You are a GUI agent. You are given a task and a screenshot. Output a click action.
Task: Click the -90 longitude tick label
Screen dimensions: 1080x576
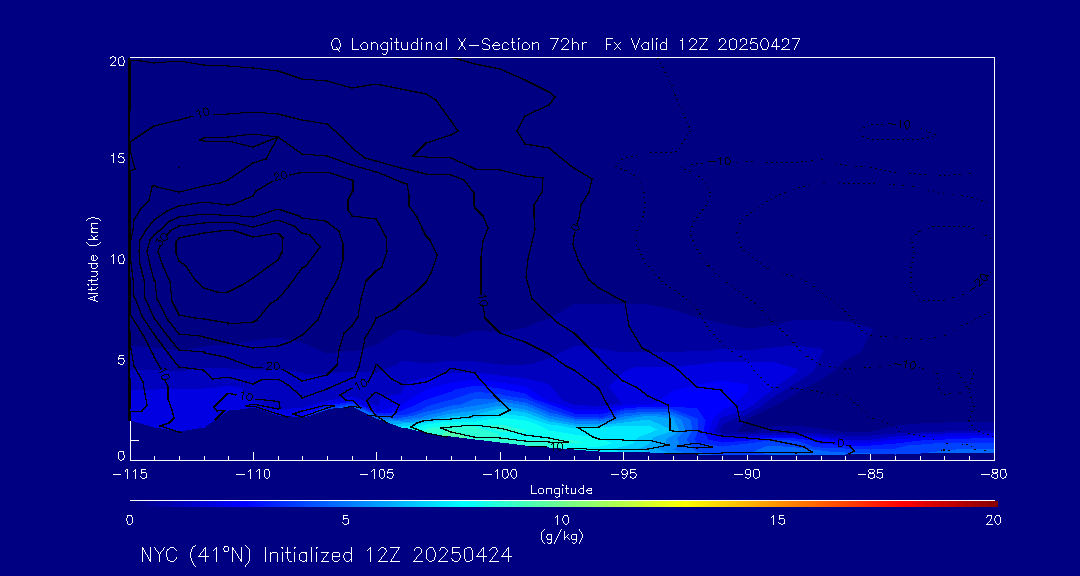pos(747,475)
